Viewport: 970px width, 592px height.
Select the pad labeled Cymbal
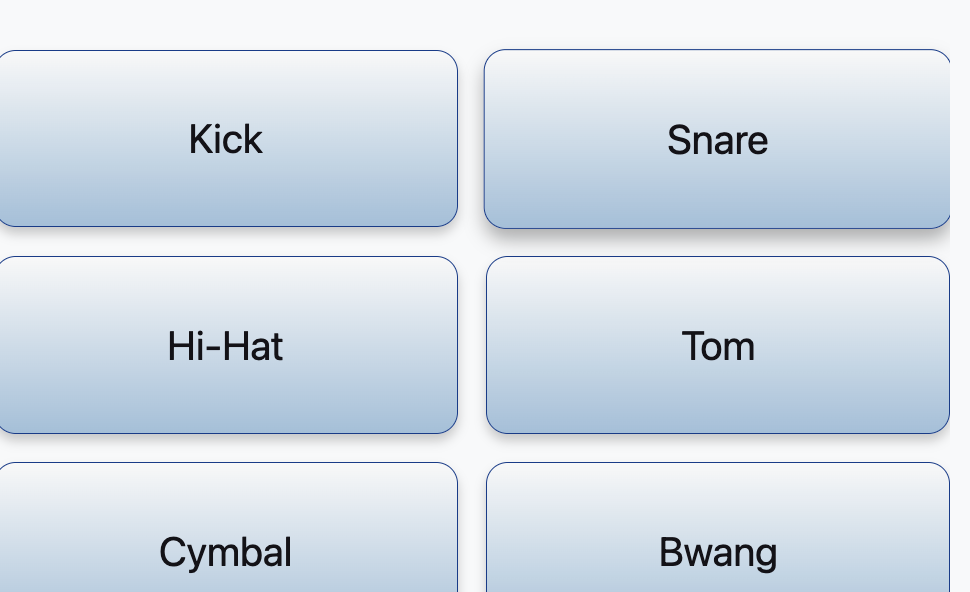[226, 540]
